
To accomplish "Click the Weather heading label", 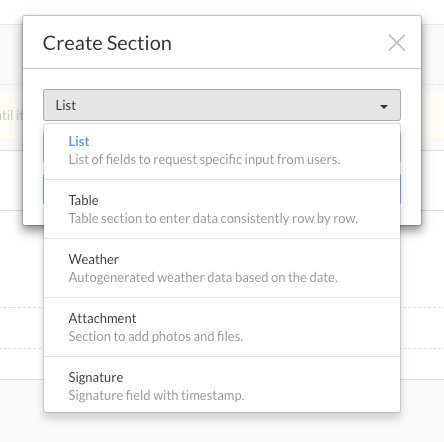I will point(94,259).
